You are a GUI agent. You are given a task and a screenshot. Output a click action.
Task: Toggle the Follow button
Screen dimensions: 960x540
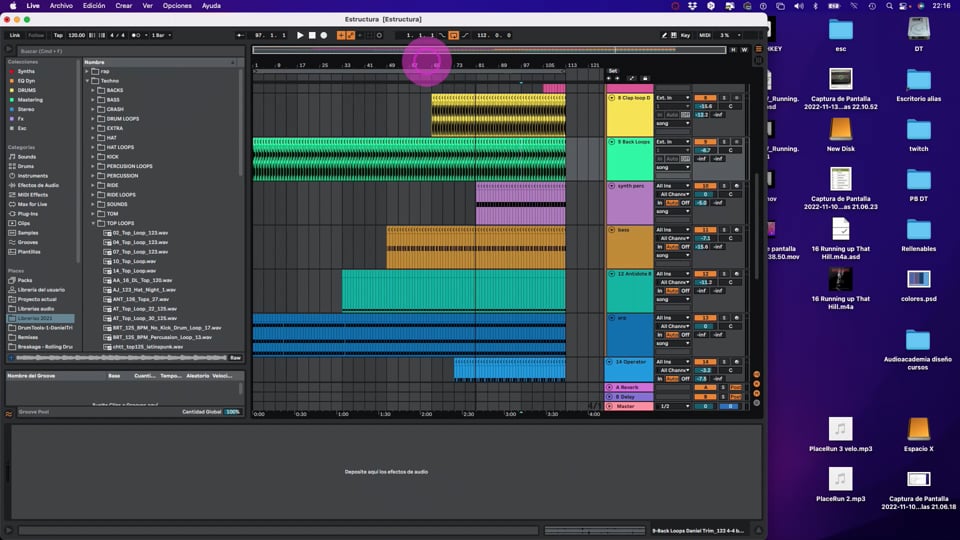tap(36, 36)
